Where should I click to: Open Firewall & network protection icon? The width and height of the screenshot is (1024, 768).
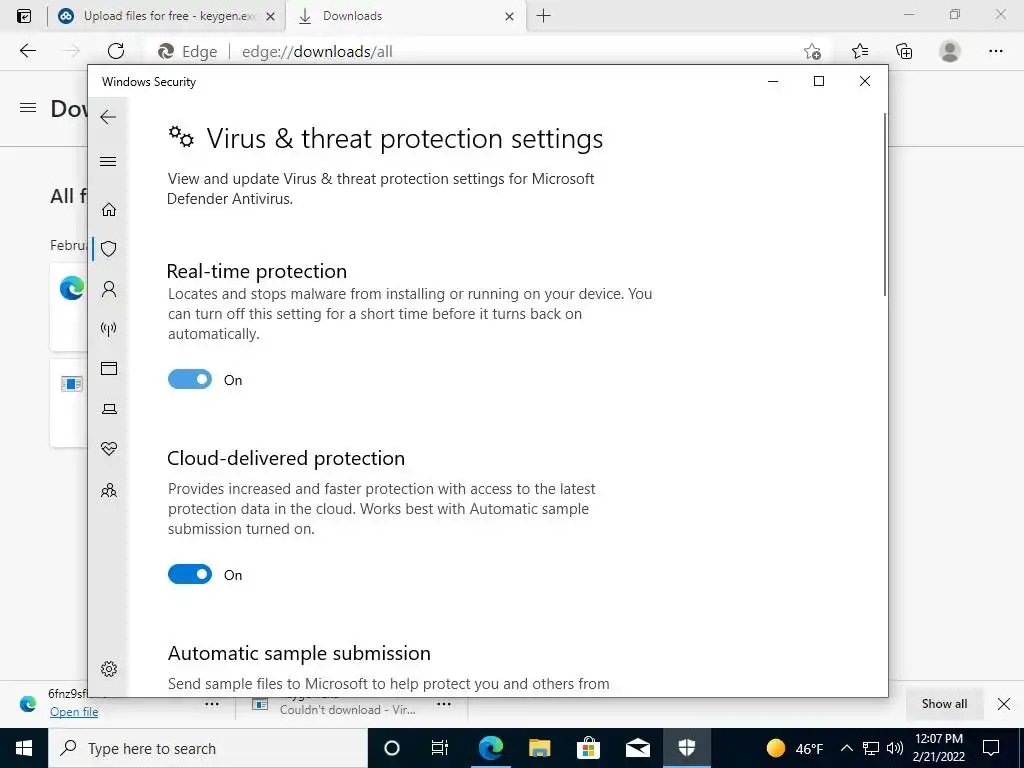point(109,328)
